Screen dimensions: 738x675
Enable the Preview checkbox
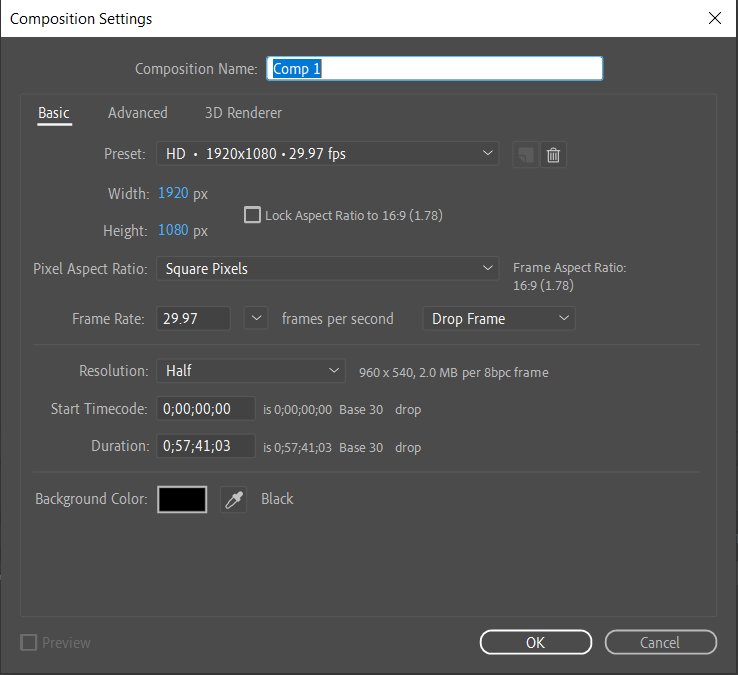[x=28, y=643]
